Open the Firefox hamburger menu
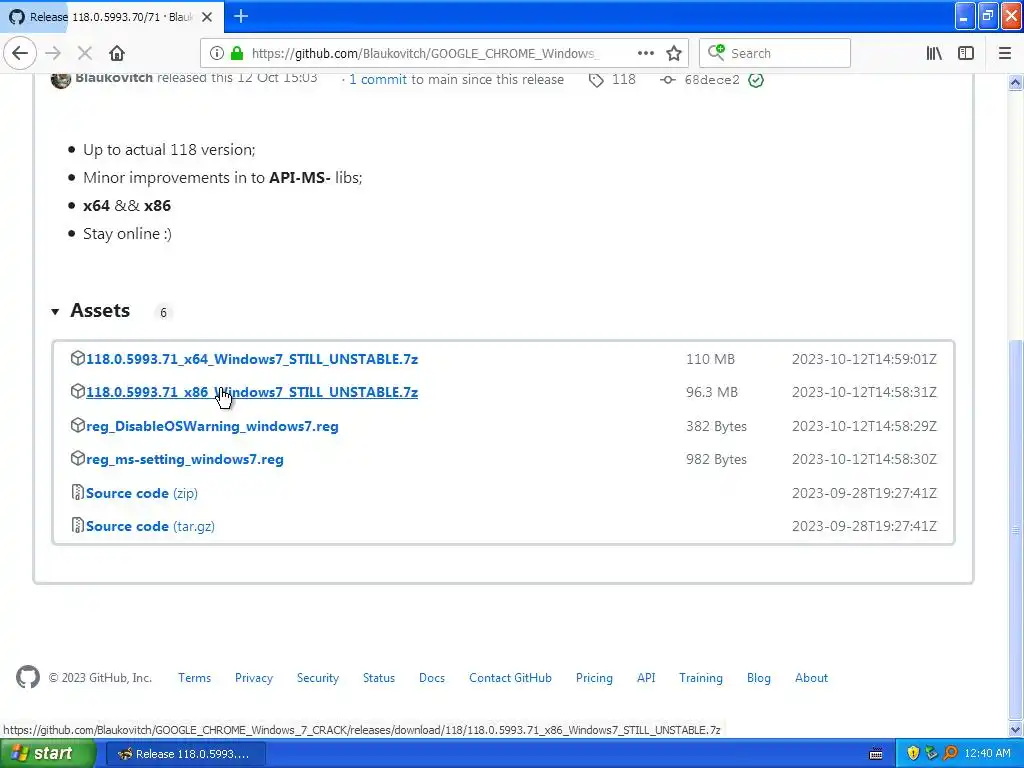This screenshot has height=768, width=1024. point(1005,53)
